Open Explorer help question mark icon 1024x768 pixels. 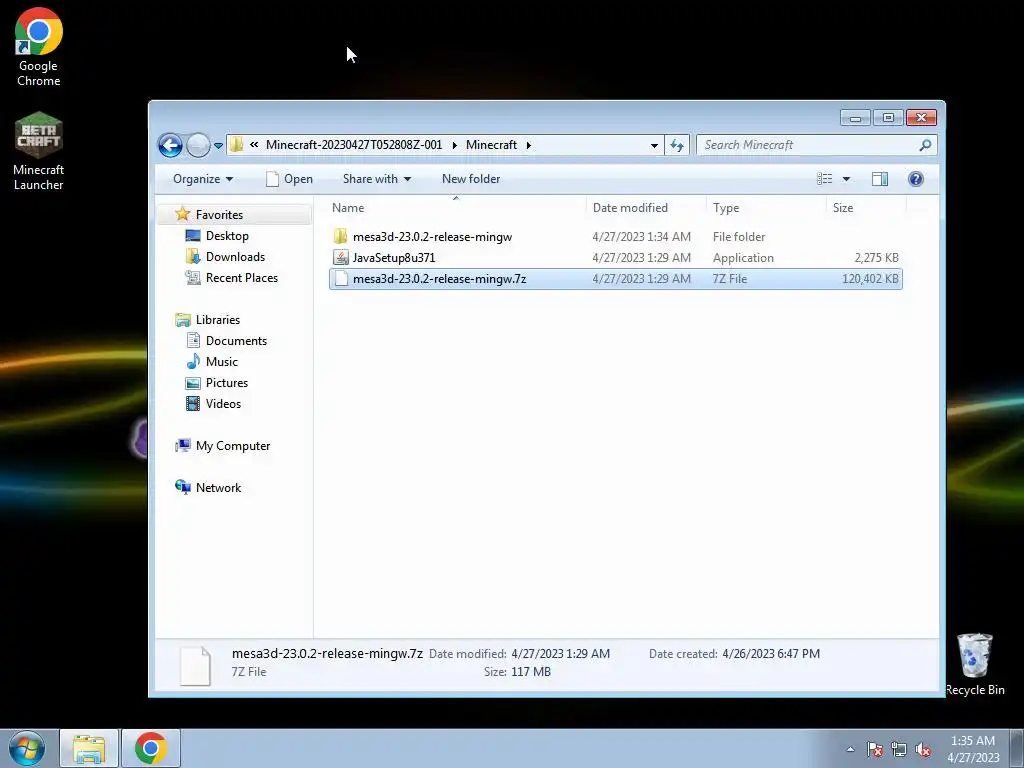916,179
